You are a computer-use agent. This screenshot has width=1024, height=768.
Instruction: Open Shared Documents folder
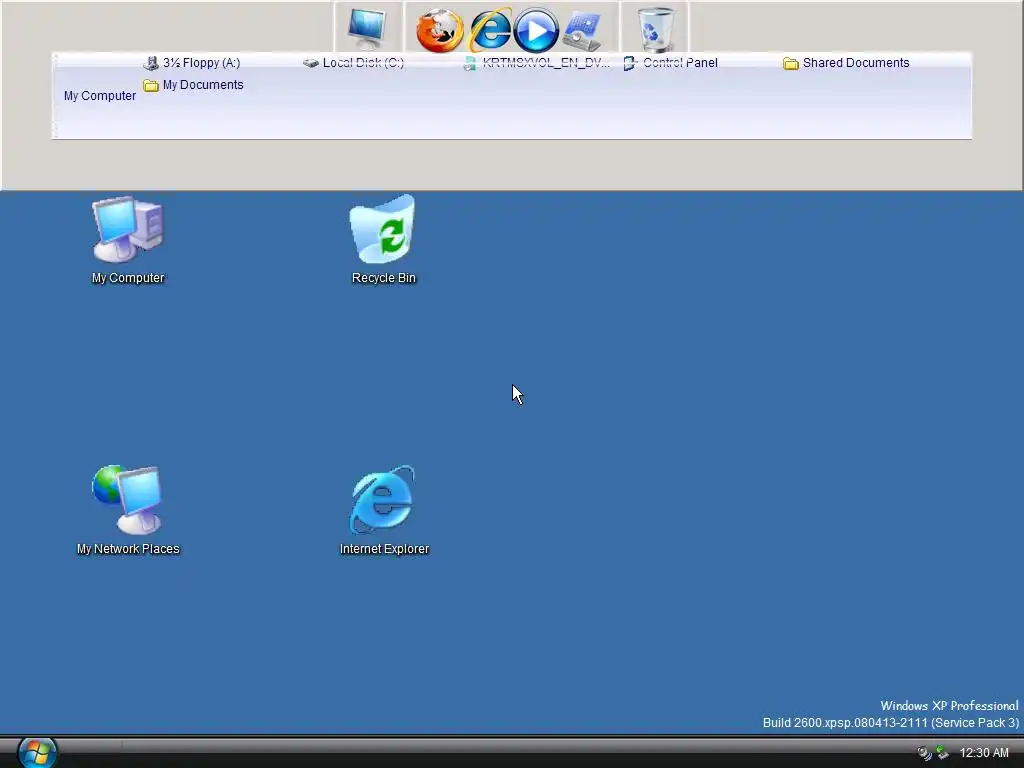click(x=846, y=63)
